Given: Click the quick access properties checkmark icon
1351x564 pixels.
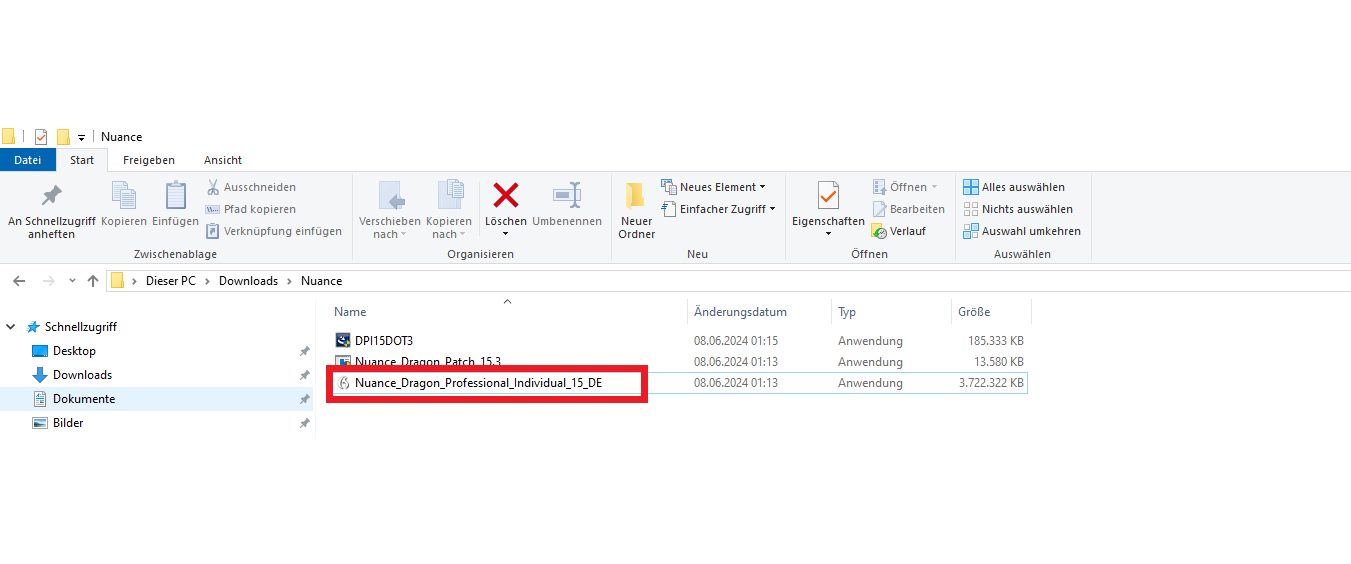Looking at the screenshot, I should coord(41,137).
